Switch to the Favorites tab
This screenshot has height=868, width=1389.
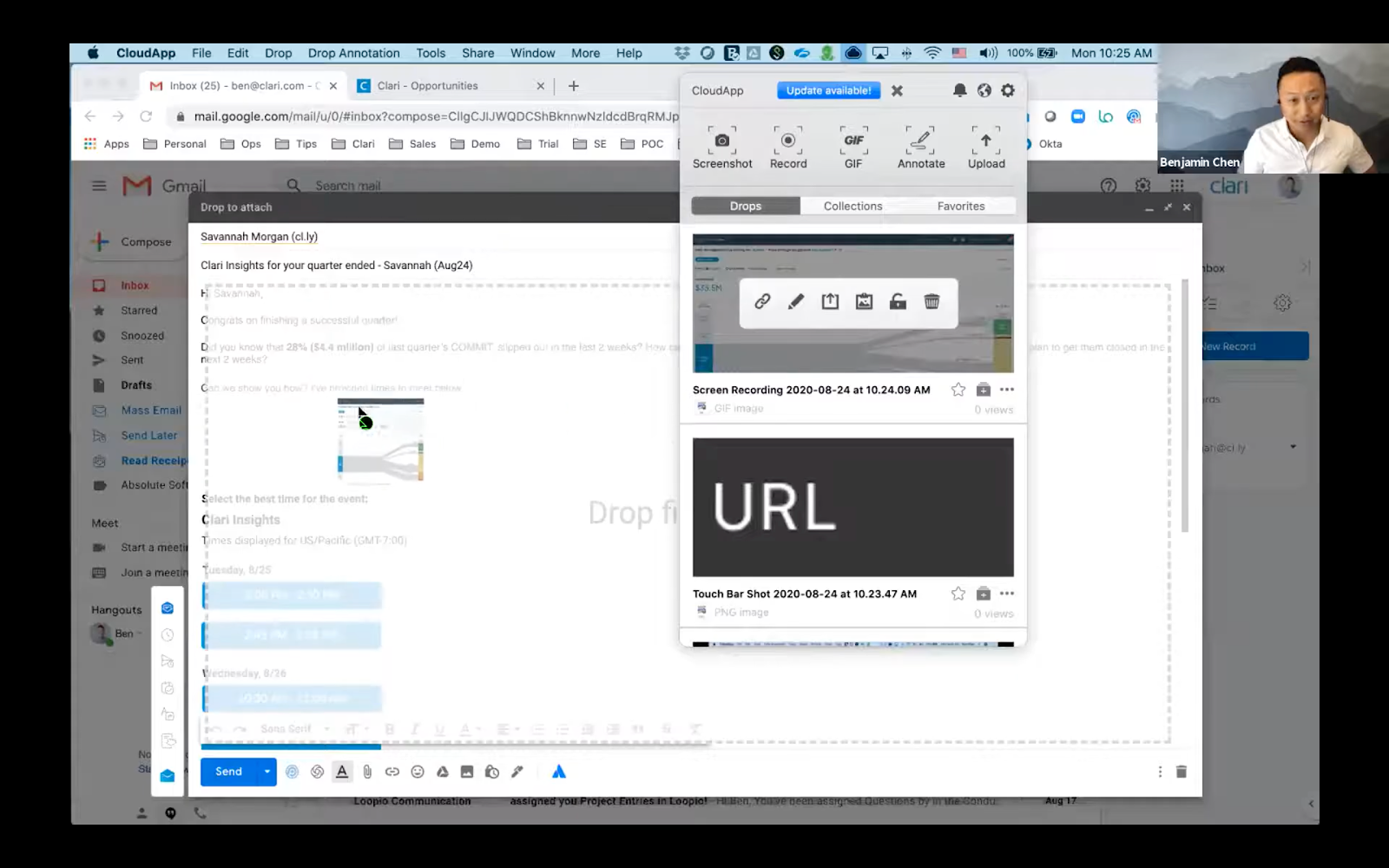click(961, 206)
